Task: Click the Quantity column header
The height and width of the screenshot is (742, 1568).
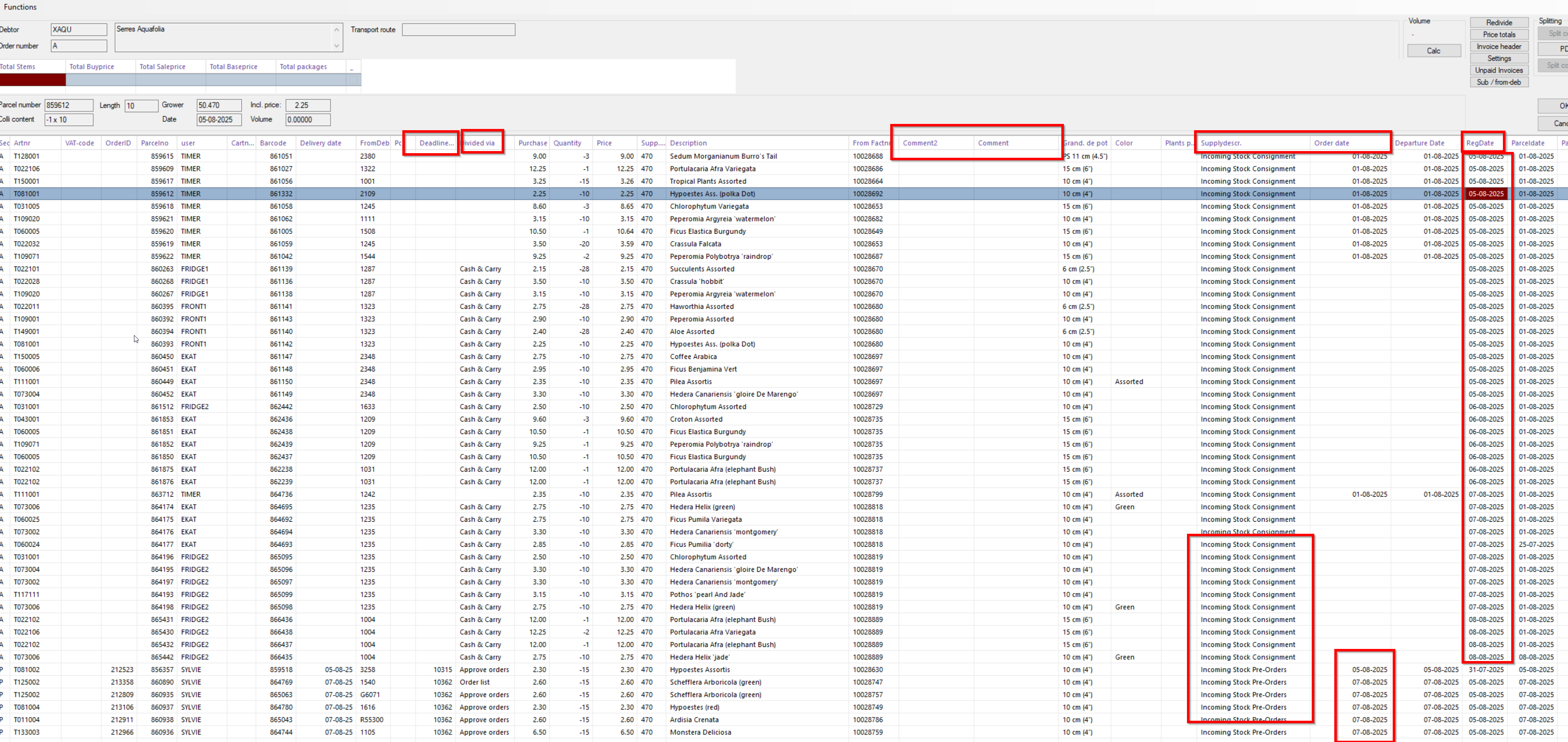Action: [567, 143]
